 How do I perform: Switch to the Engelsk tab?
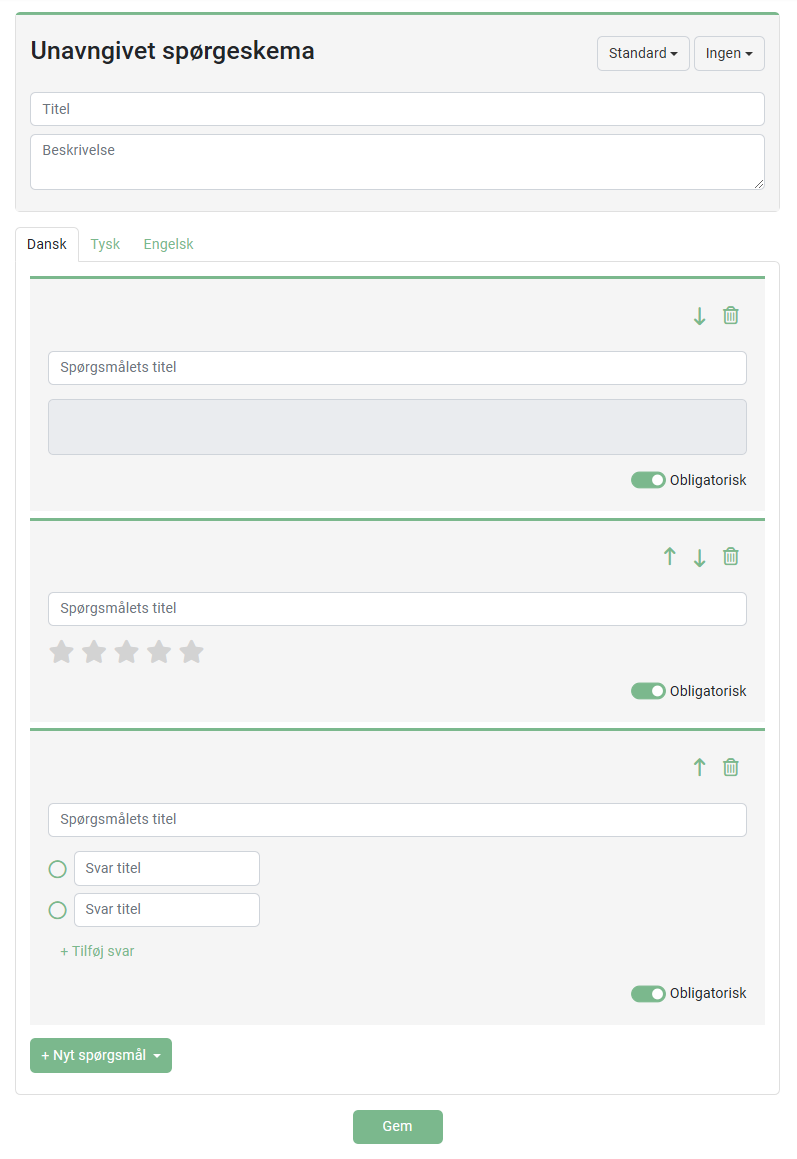168,245
